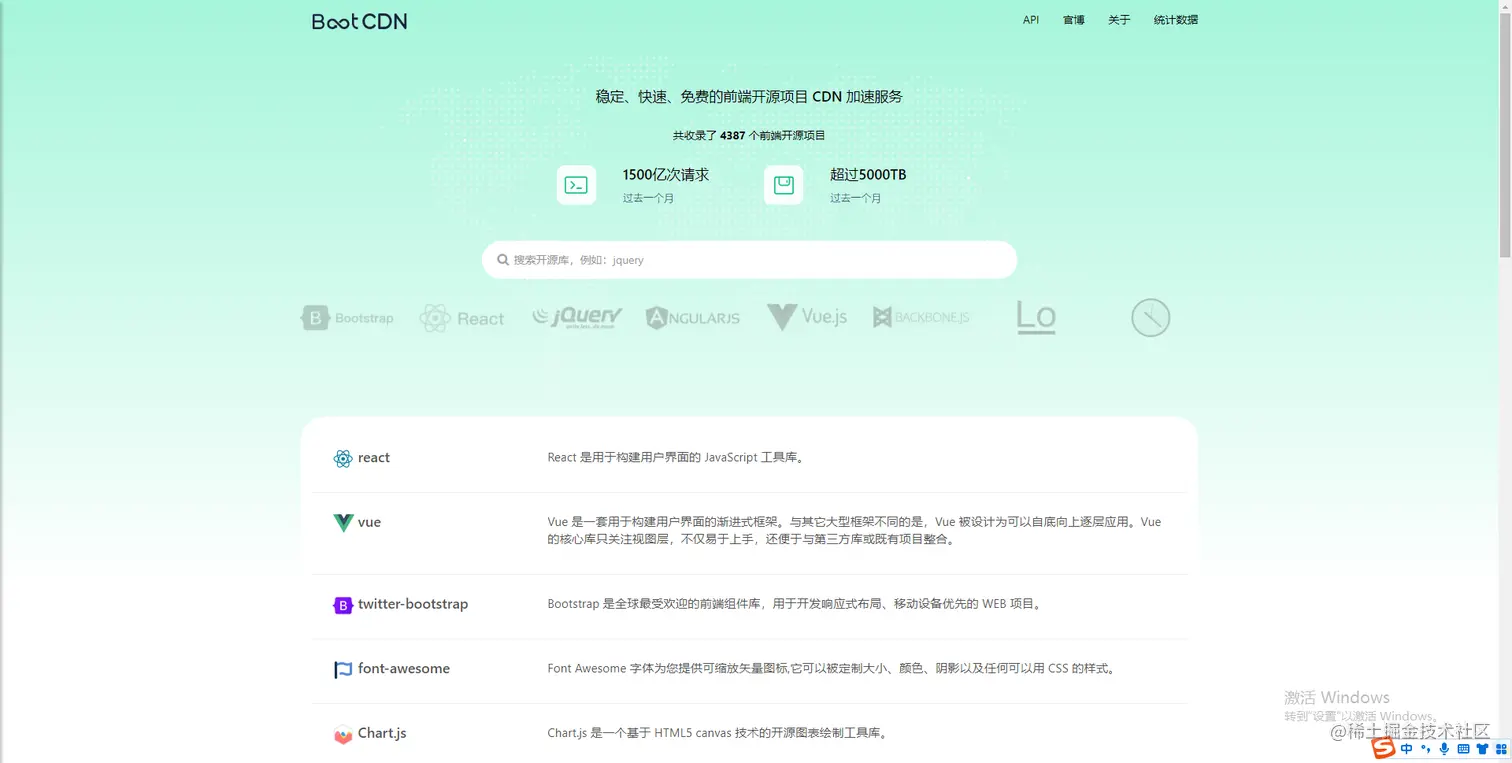Open the IME toolbox grid icon
Viewport: 1512px width, 763px height.
[1501, 749]
